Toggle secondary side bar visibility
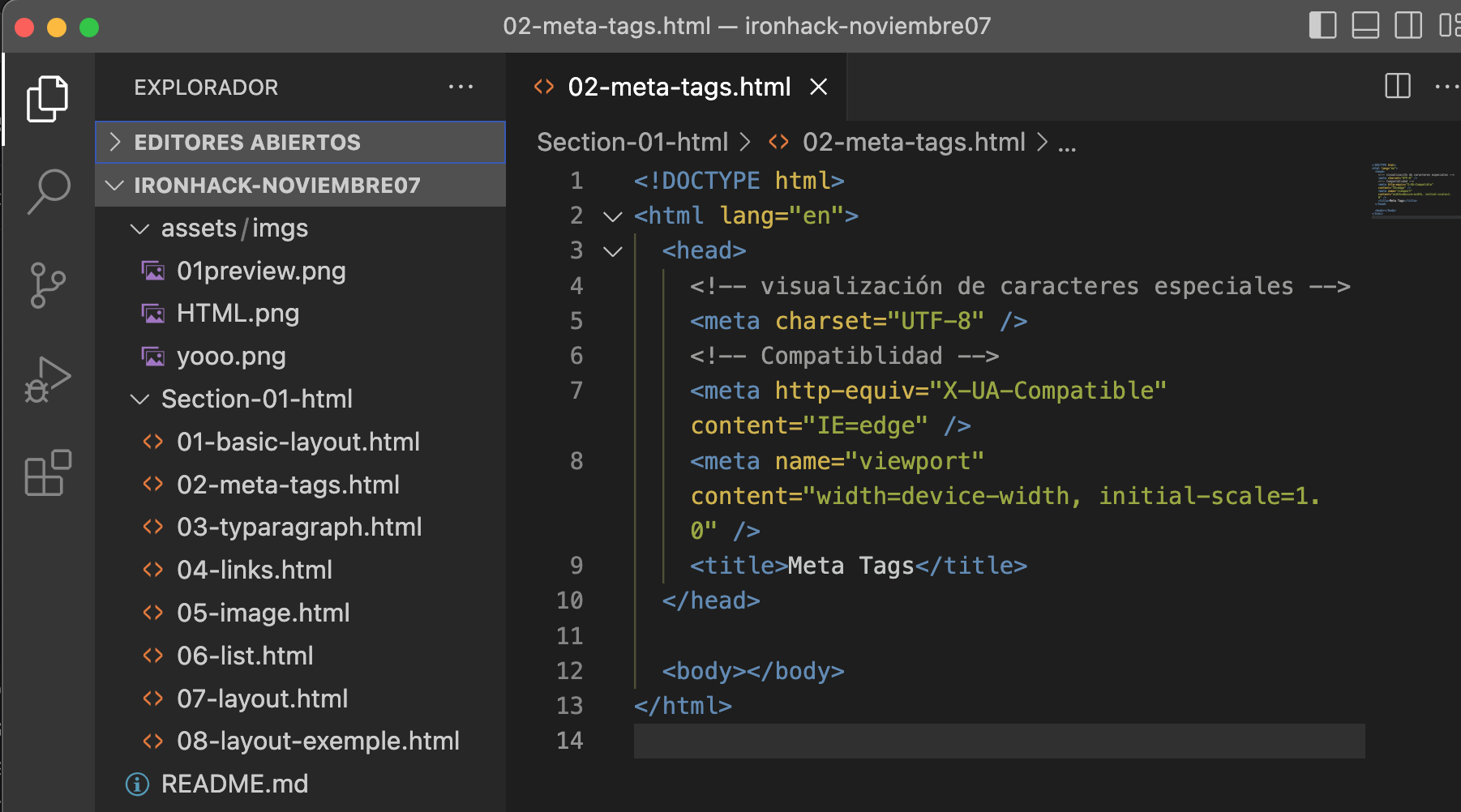Screen dimensions: 1461x812 [x=1408, y=25]
